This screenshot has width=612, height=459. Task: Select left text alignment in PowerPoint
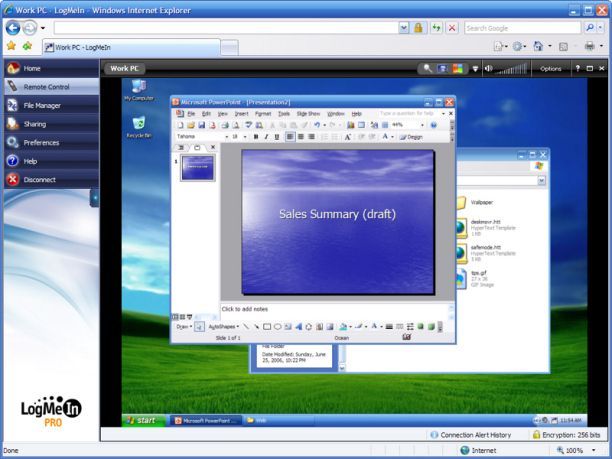290,137
